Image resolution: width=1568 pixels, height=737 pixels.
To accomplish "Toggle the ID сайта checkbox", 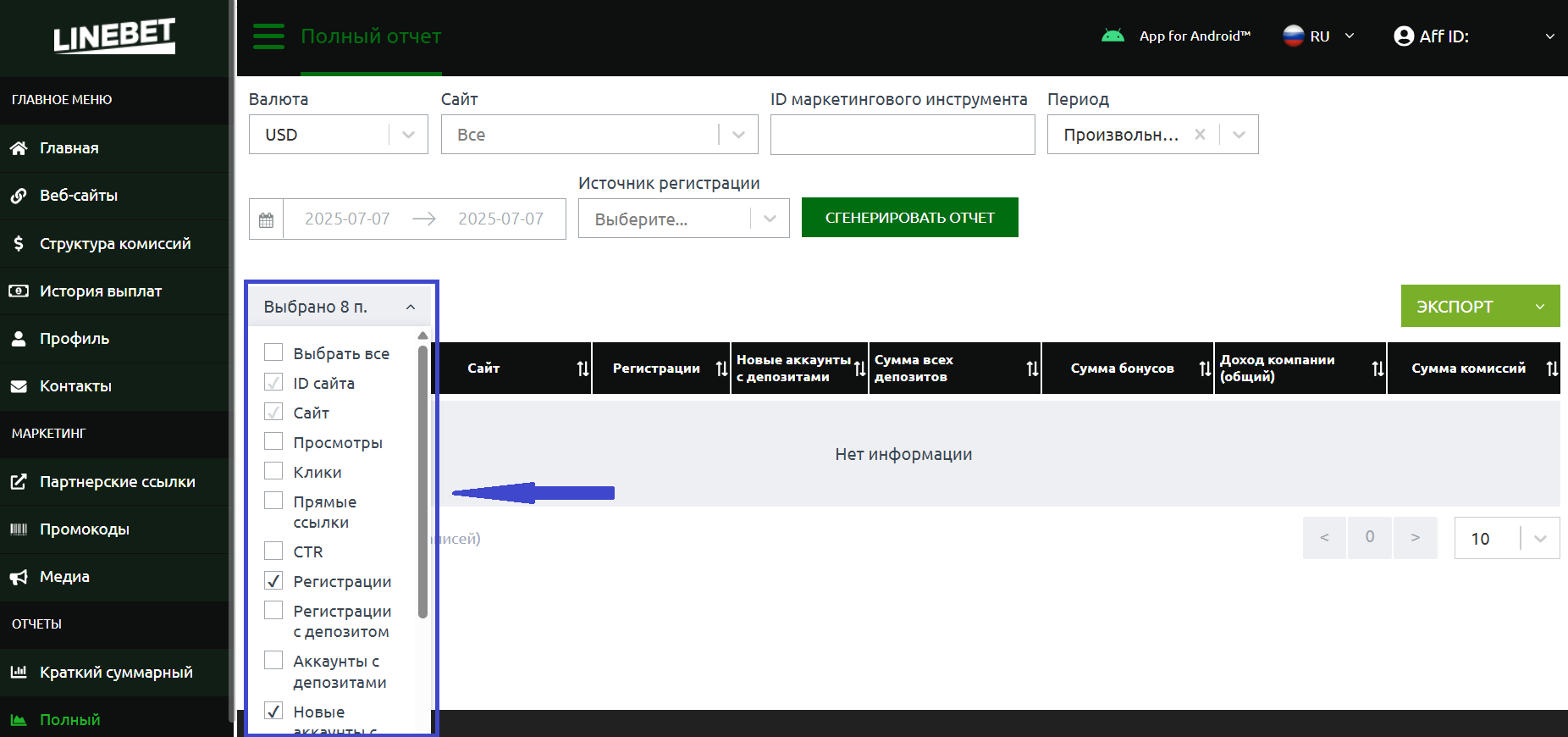I will pyautogui.click(x=273, y=382).
